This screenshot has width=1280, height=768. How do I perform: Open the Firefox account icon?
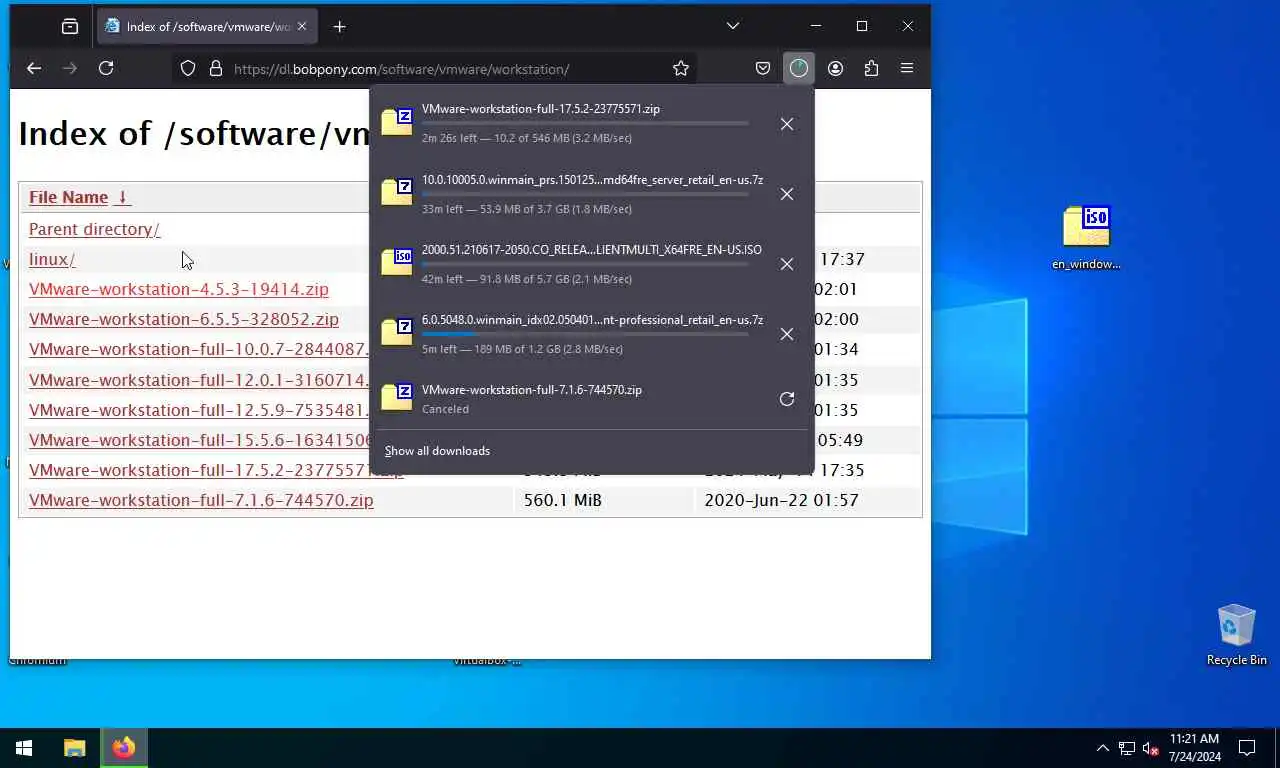[835, 68]
